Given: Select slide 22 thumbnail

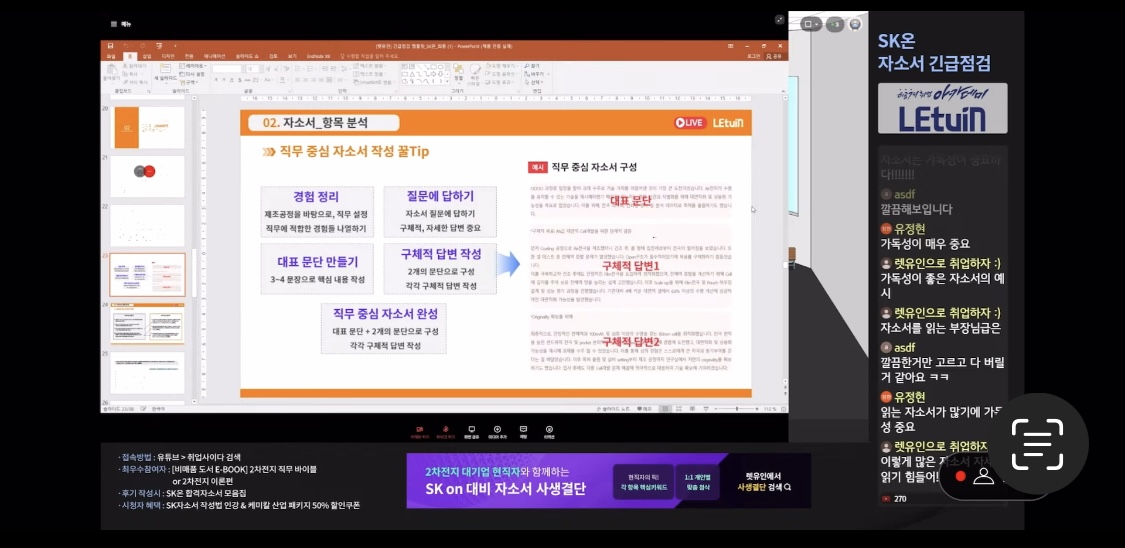Looking at the screenshot, I should point(149,225).
